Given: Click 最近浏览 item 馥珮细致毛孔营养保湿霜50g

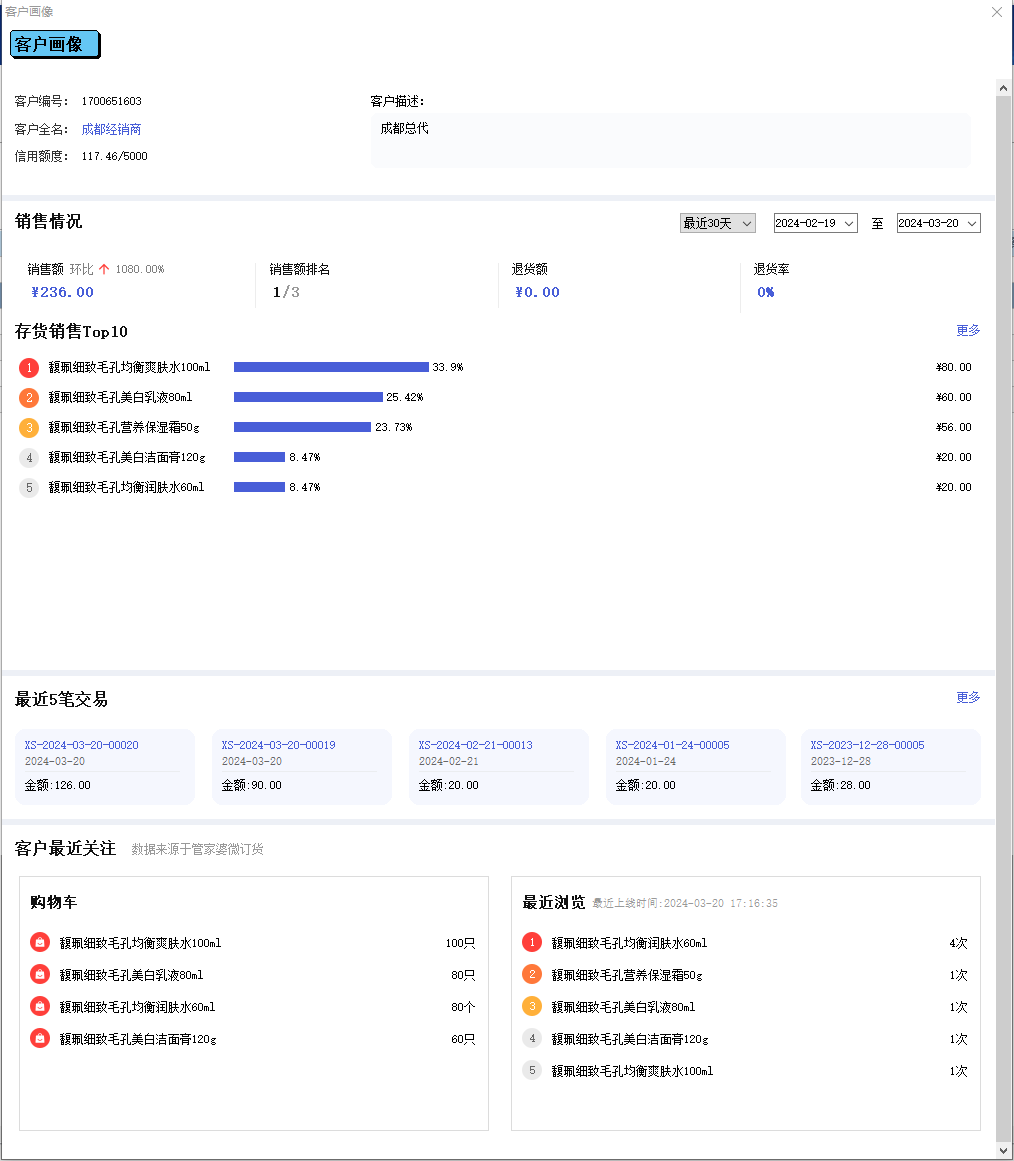Looking at the screenshot, I should pos(627,975).
